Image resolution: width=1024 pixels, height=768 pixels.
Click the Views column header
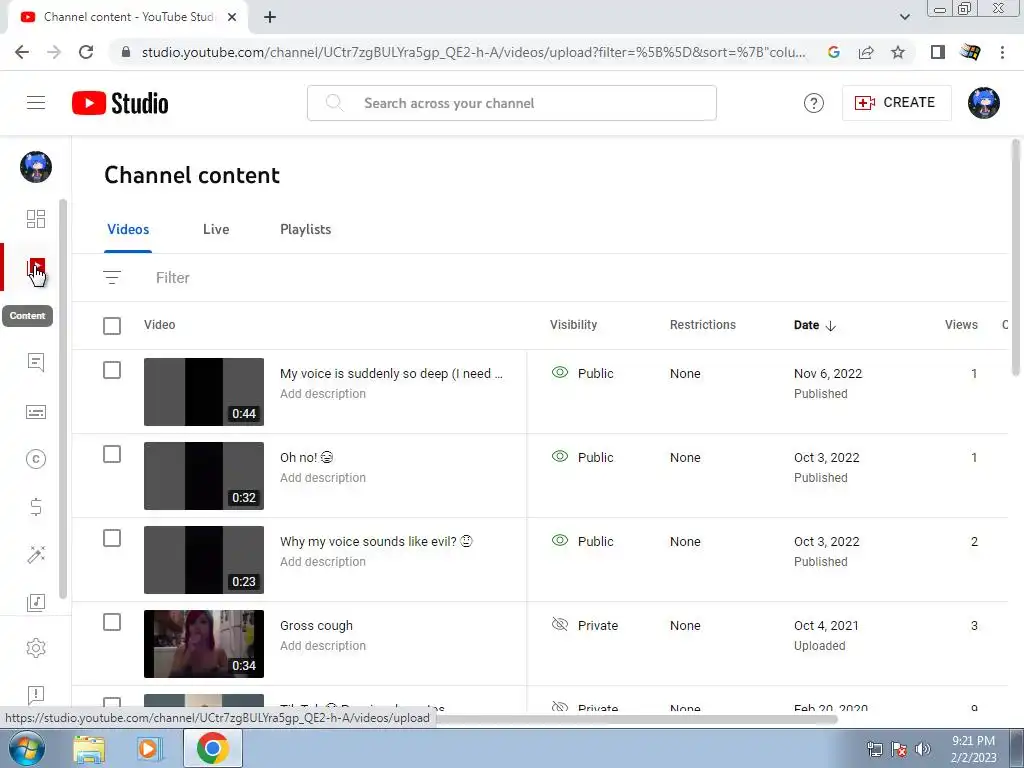961,325
